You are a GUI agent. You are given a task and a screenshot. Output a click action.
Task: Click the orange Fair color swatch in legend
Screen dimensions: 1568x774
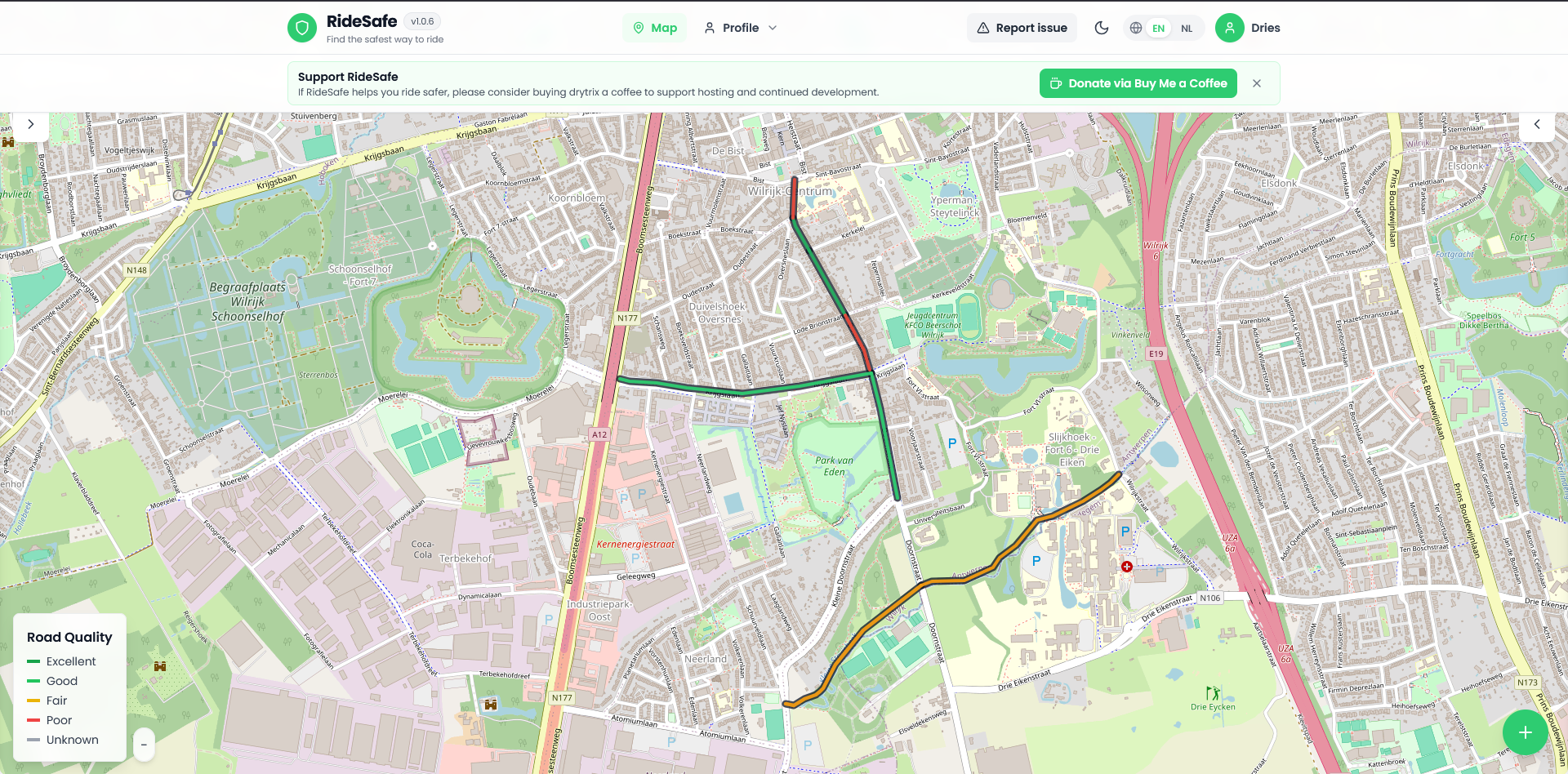33,701
